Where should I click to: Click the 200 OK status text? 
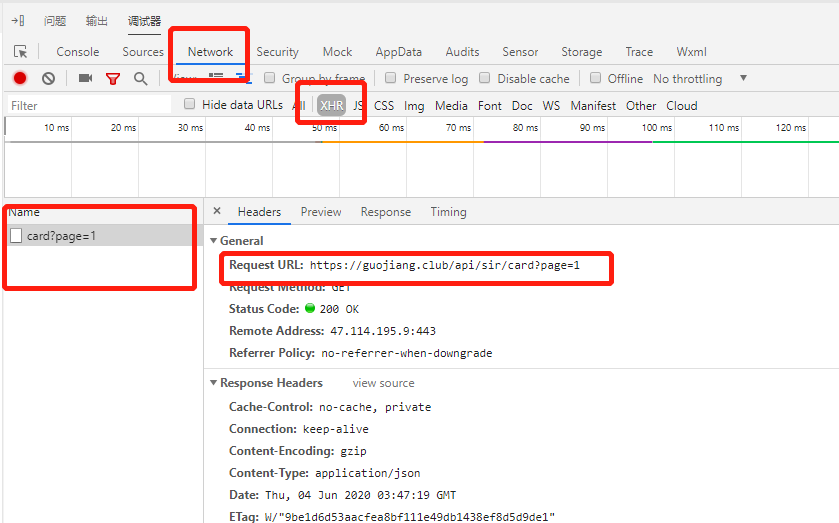coord(339,309)
